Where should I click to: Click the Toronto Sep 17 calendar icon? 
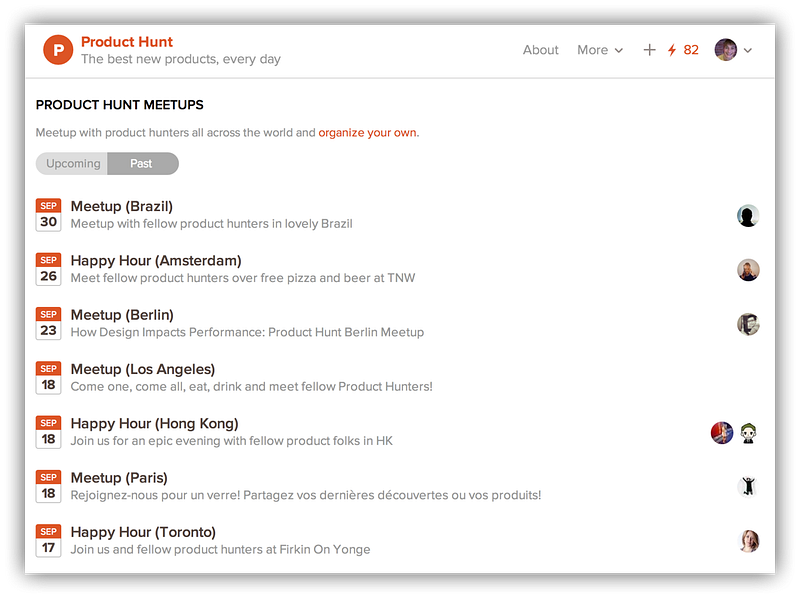(48, 541)
